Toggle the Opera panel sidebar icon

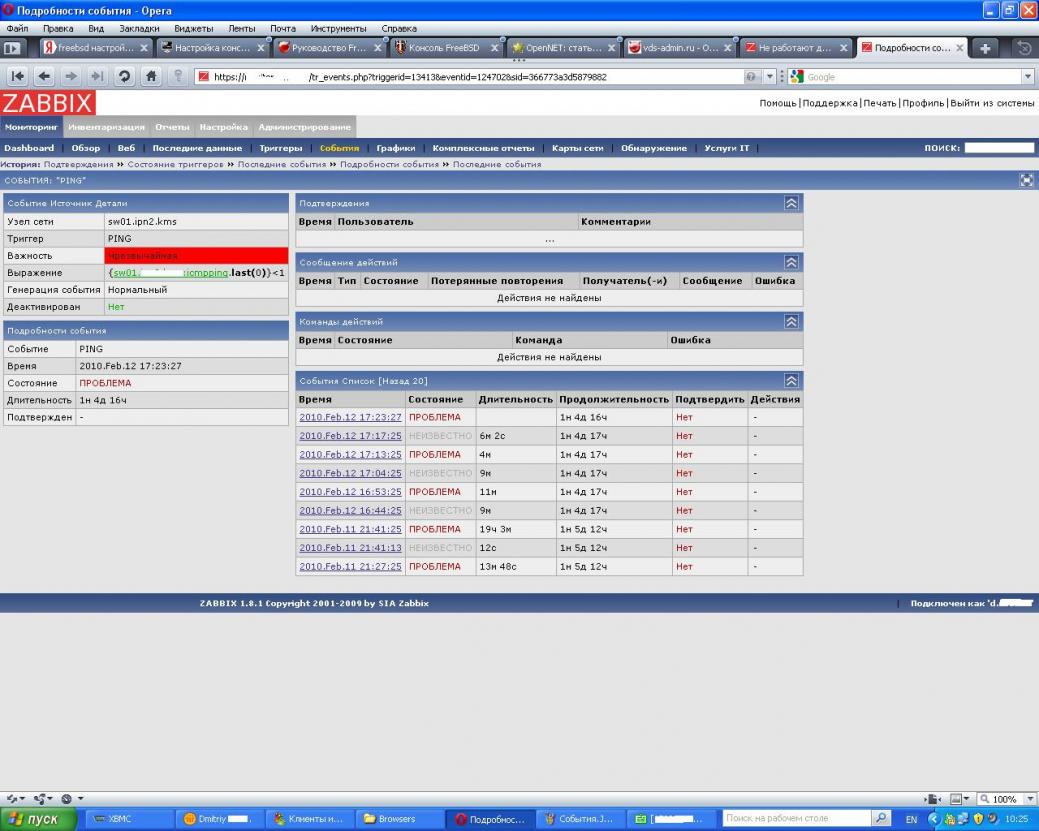click(x=13, y=48)
